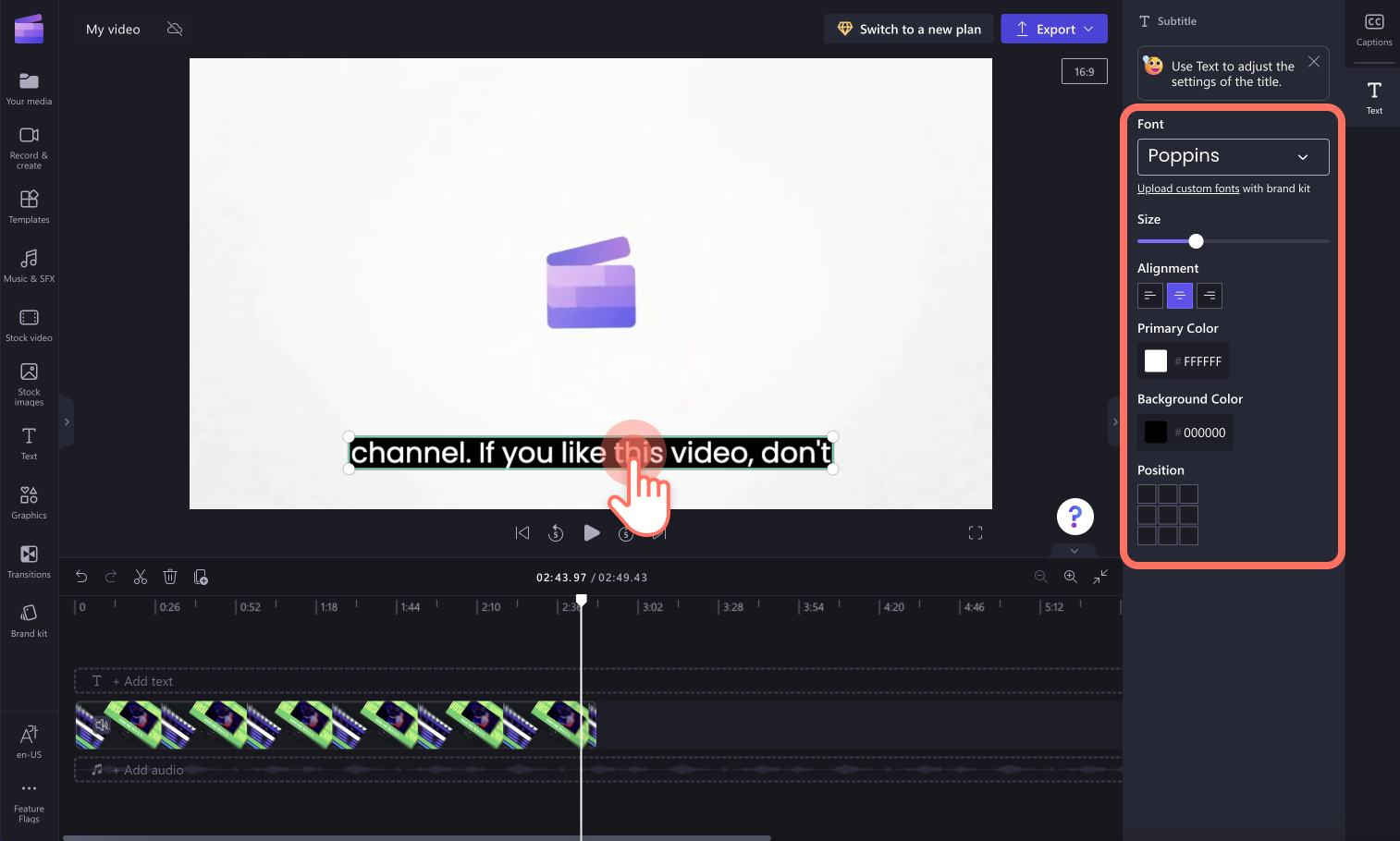Switch to the Text tab
The image size is (1400, 841).
[x=1372, y=95]
